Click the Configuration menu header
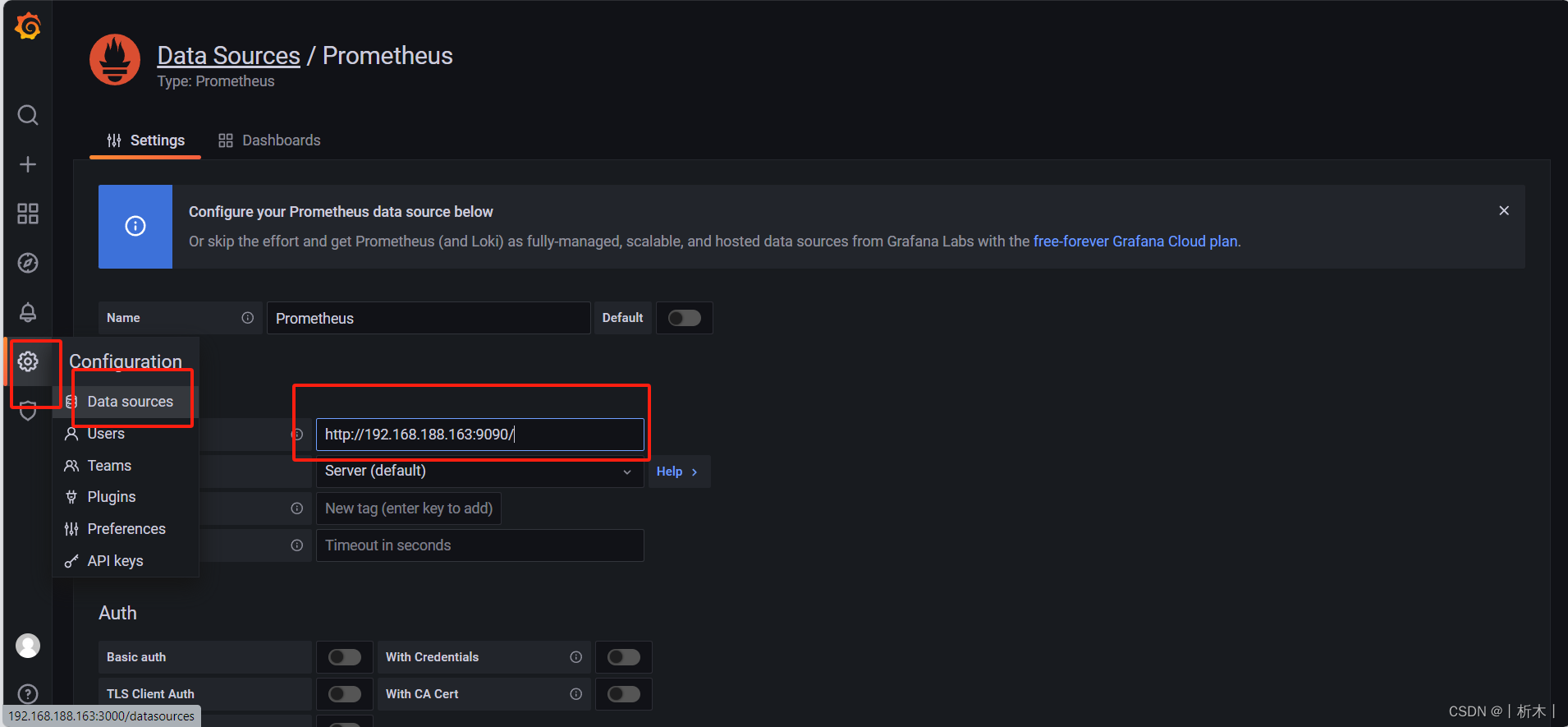 126,361
